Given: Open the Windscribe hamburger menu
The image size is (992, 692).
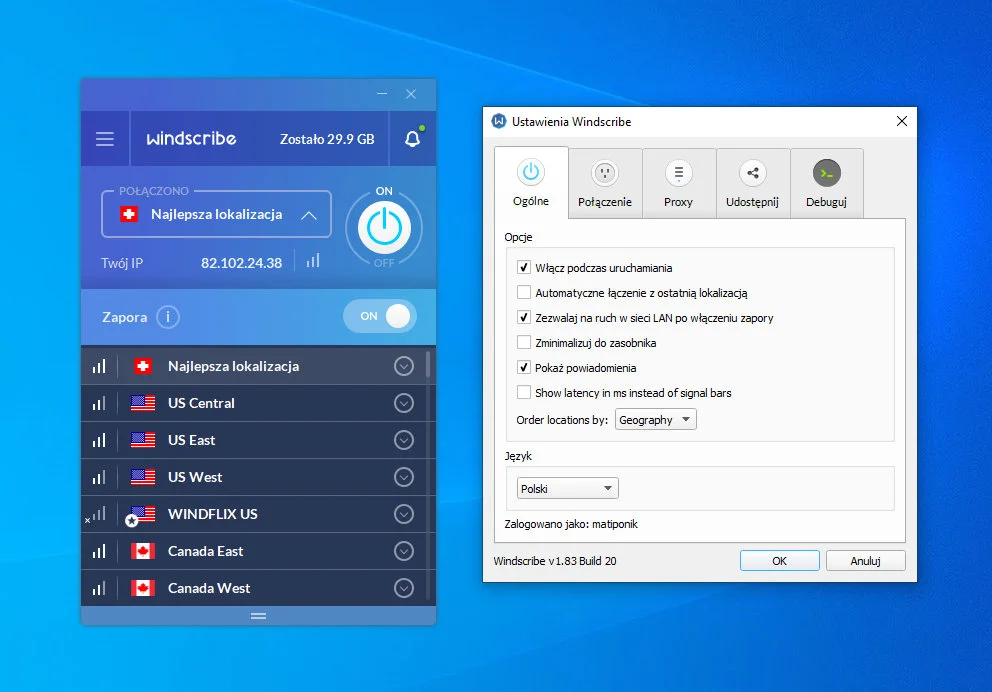Looking at the screenshot, I should click(x=105, y=139).
